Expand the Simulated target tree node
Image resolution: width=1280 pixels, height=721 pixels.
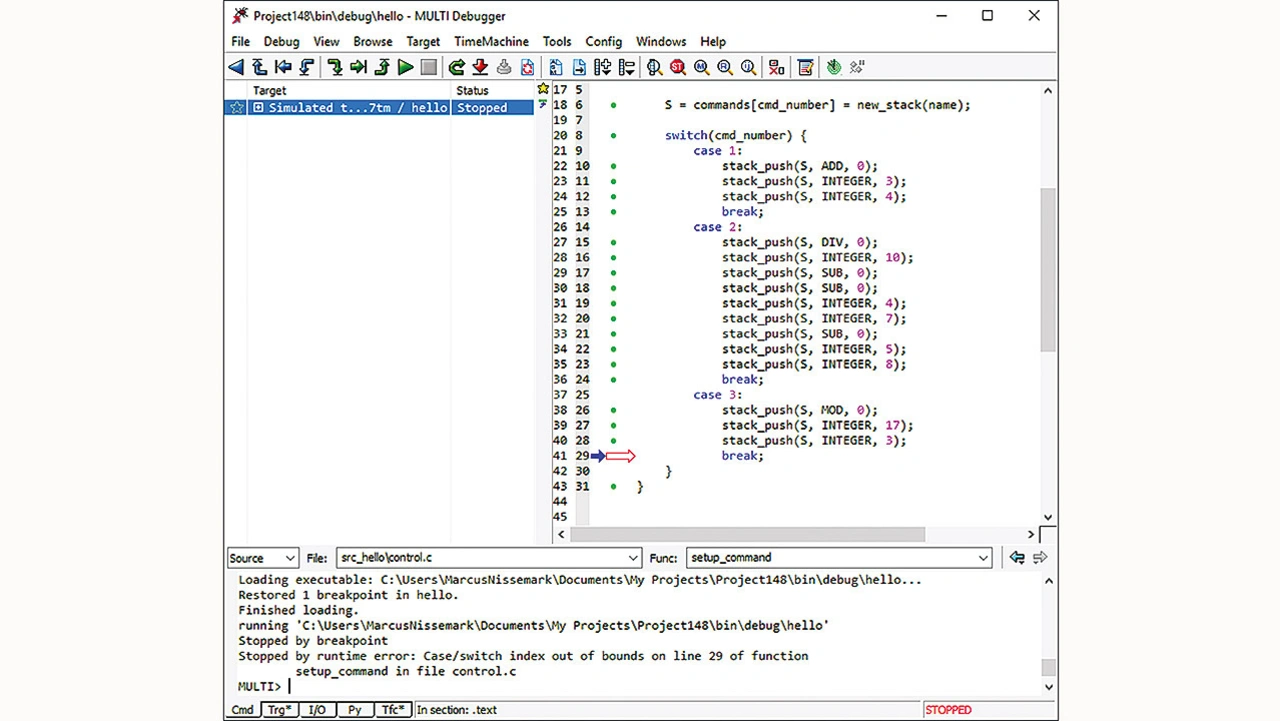258,108
